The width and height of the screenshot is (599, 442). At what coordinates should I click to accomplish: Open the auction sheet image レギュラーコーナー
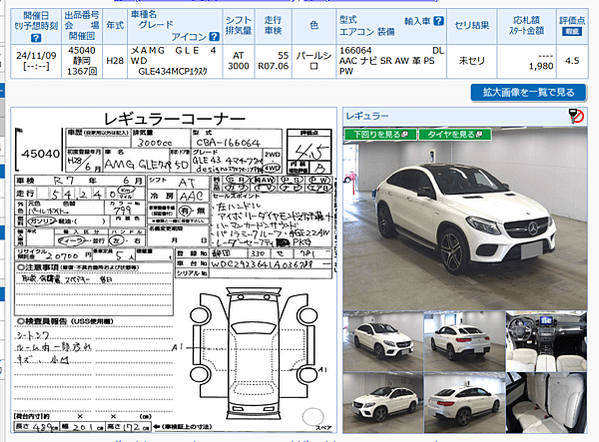(x=174, y=270)
